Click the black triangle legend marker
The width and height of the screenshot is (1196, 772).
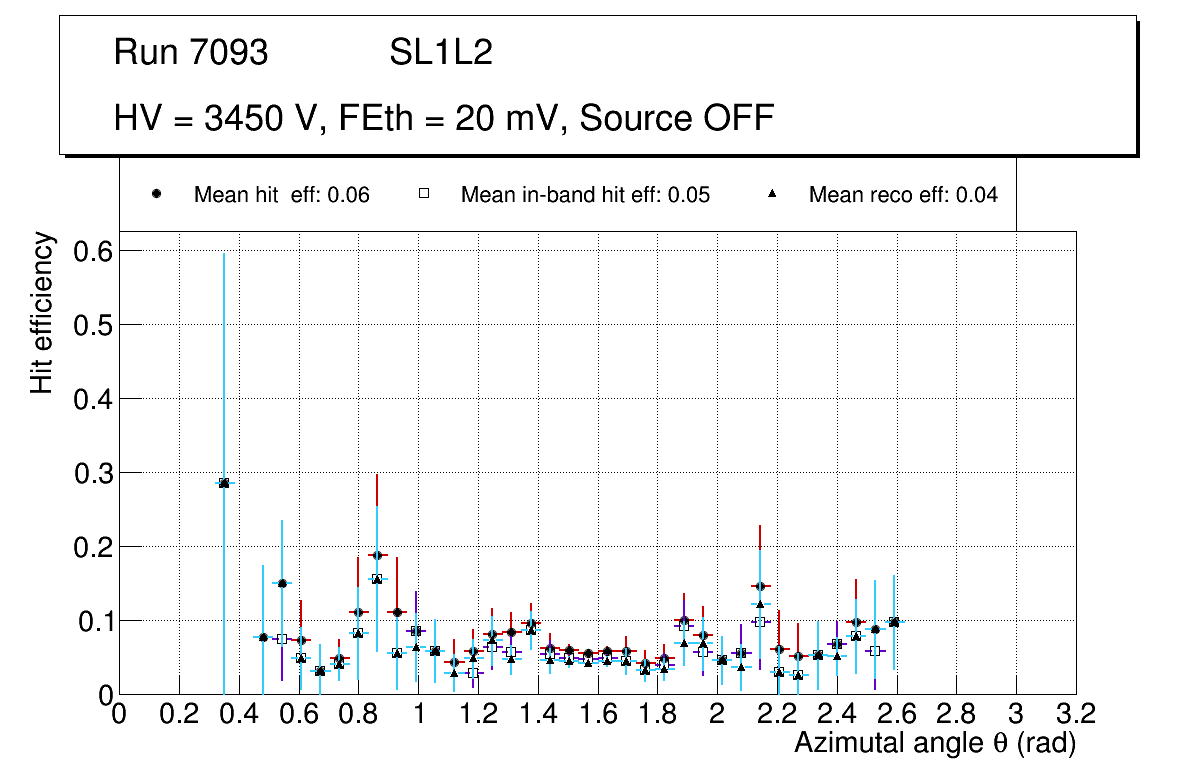[x=772, y=195]
